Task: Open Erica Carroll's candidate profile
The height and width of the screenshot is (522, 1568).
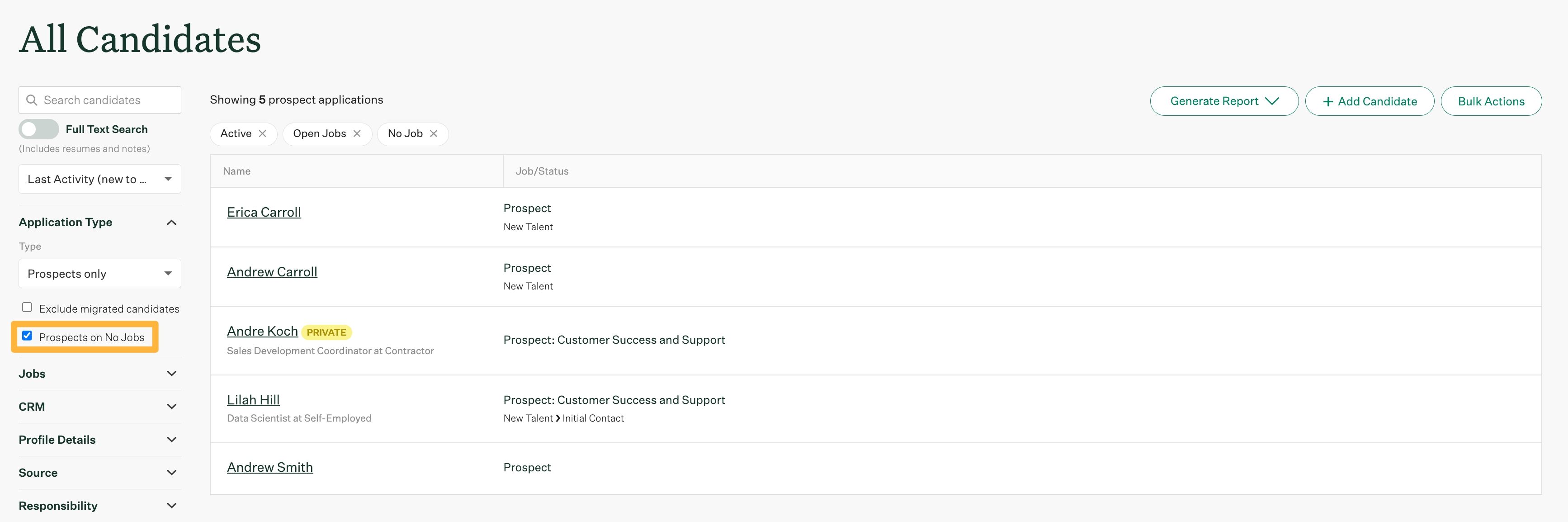Action: click(x=264, y=211)
